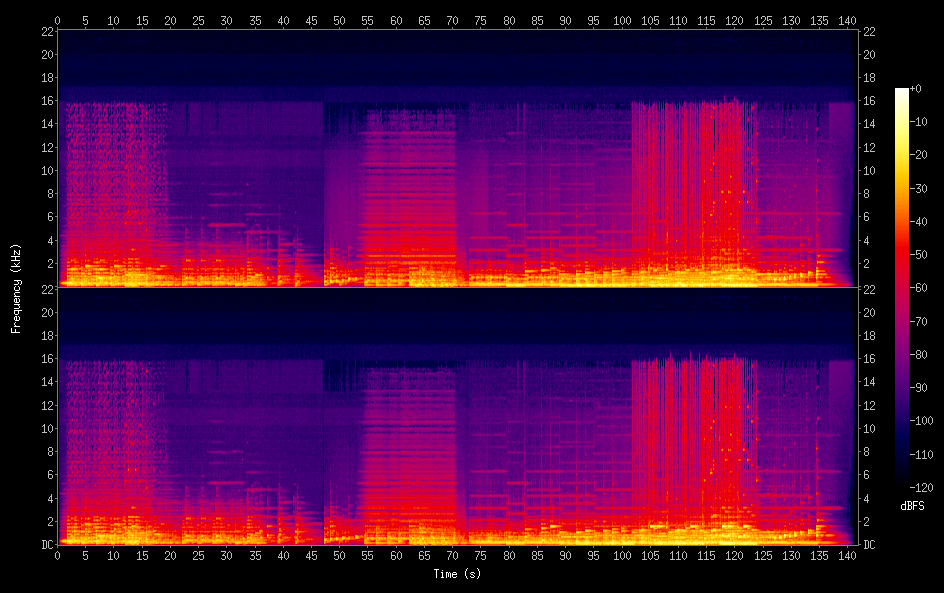Image resolution: width=944 pixels, height=593 pixels.
Task: Click the DC label at the bottom-right axis corner
Action: (x=869, y=545)
